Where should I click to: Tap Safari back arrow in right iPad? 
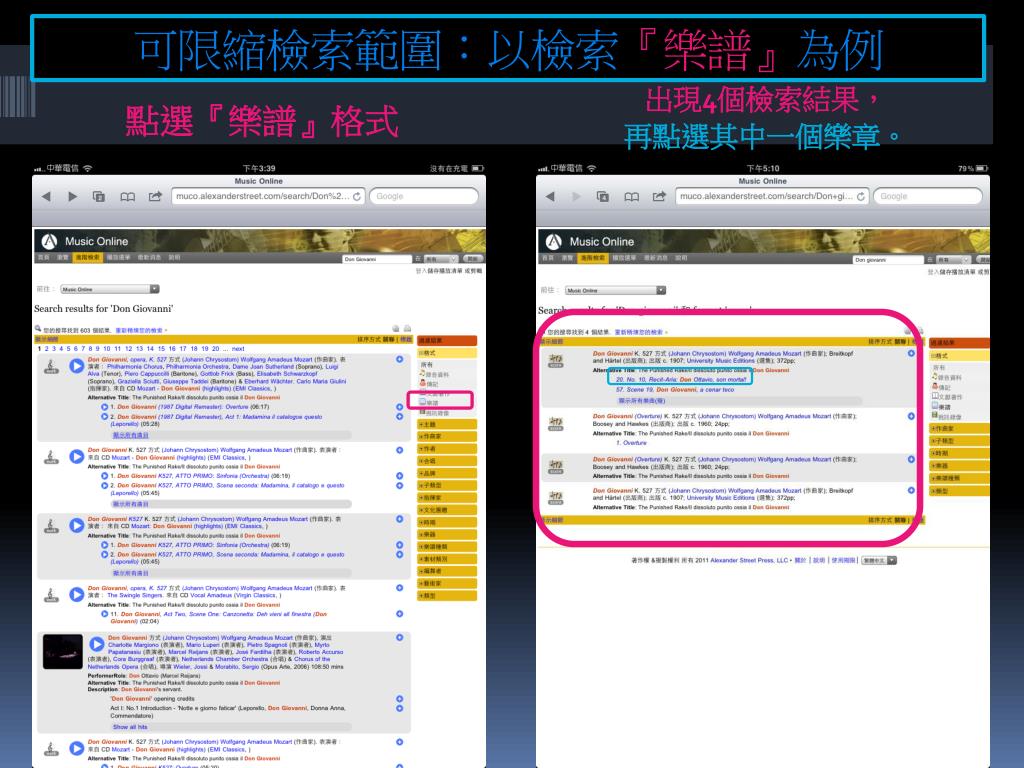click(x=550, y=197)
